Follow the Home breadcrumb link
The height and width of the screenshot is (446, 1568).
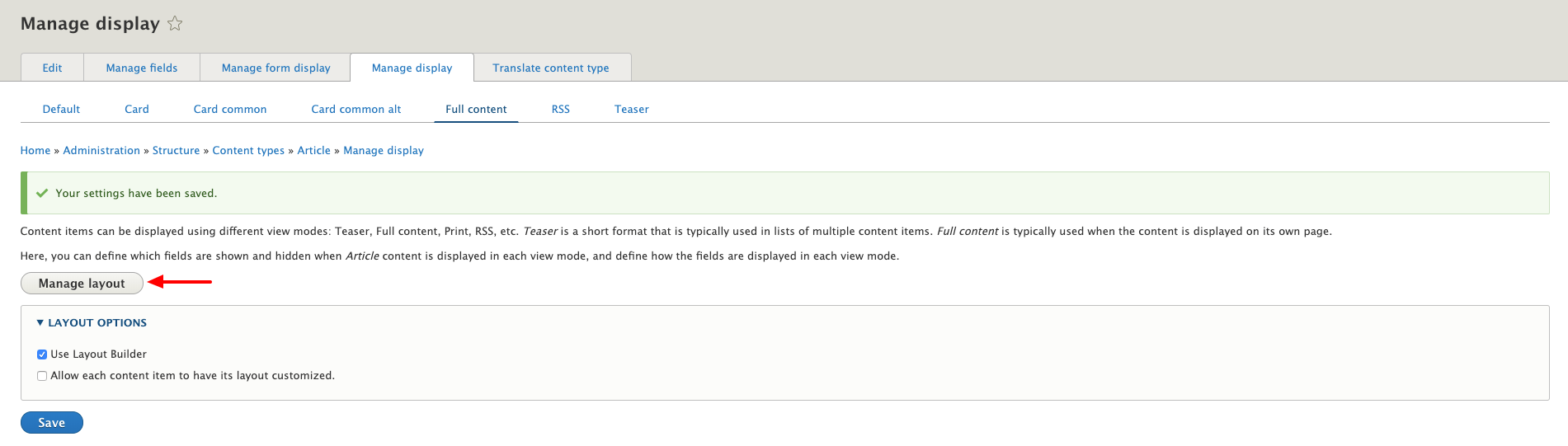point(35,150)
